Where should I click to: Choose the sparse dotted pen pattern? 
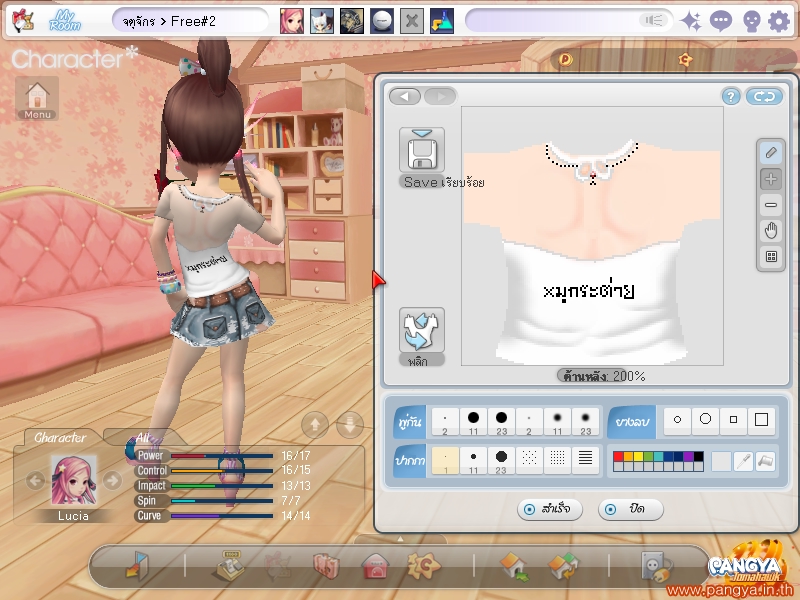[529, 461]
